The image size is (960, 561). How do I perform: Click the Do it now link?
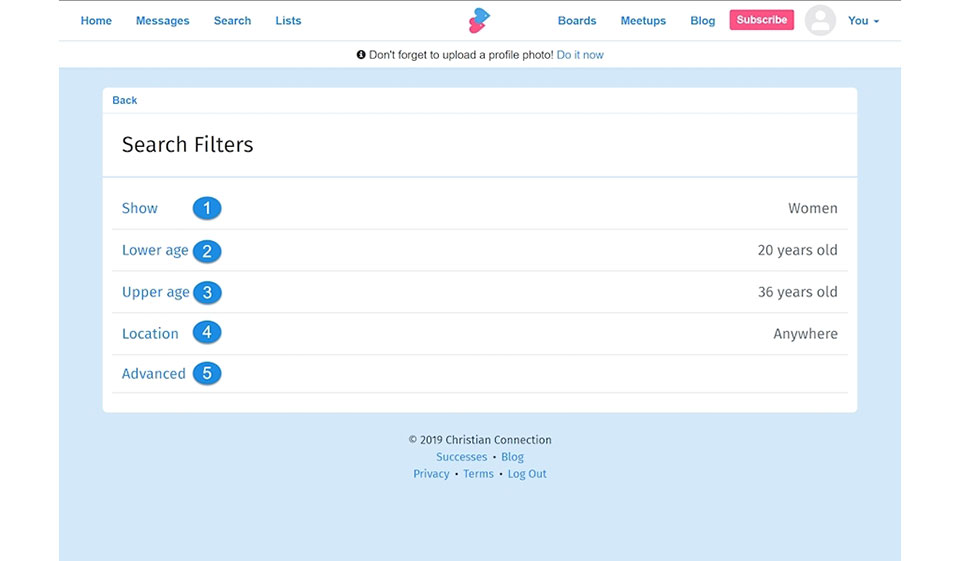tap(580, 55)
